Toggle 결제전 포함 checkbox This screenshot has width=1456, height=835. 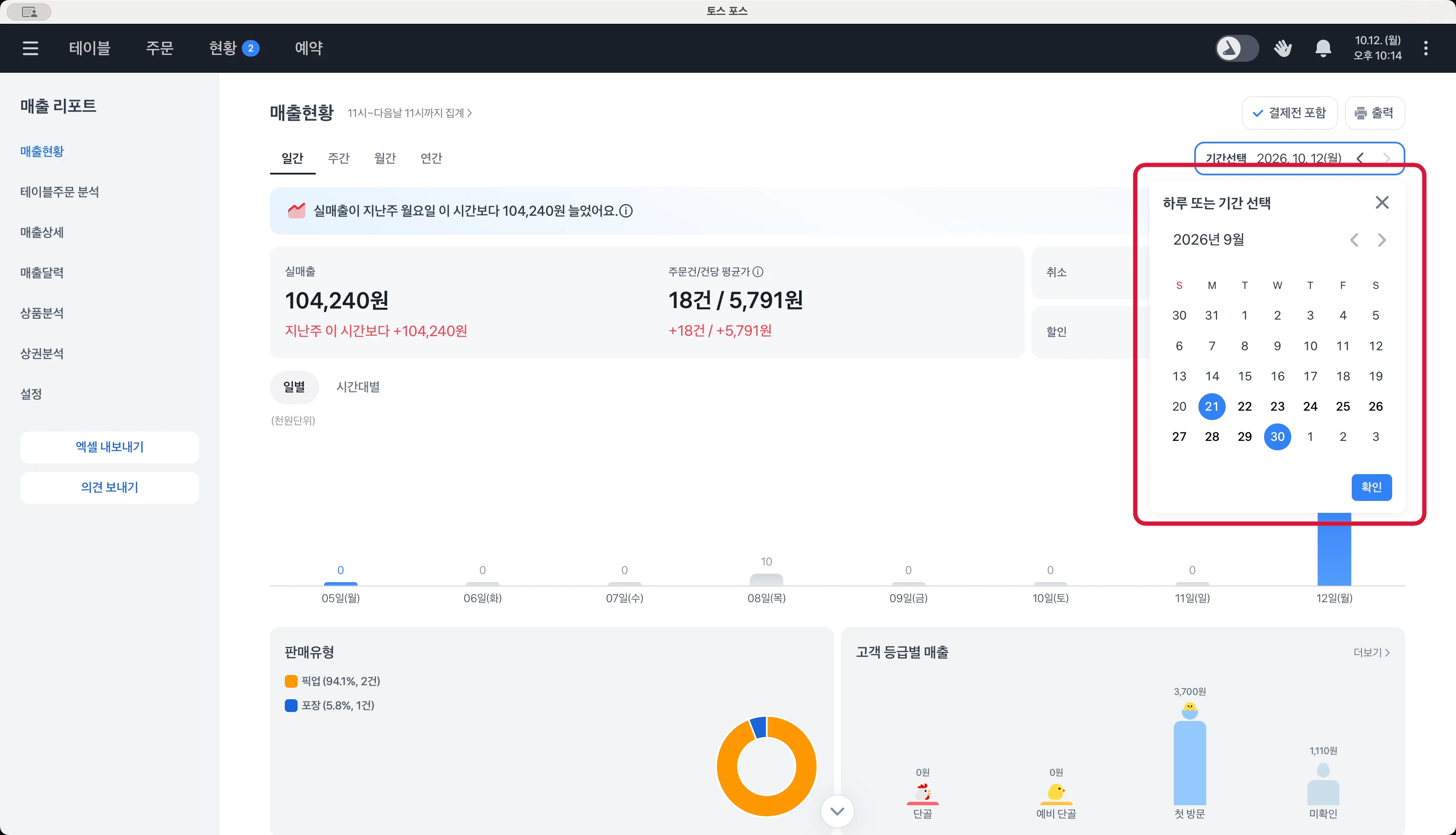1290,113
